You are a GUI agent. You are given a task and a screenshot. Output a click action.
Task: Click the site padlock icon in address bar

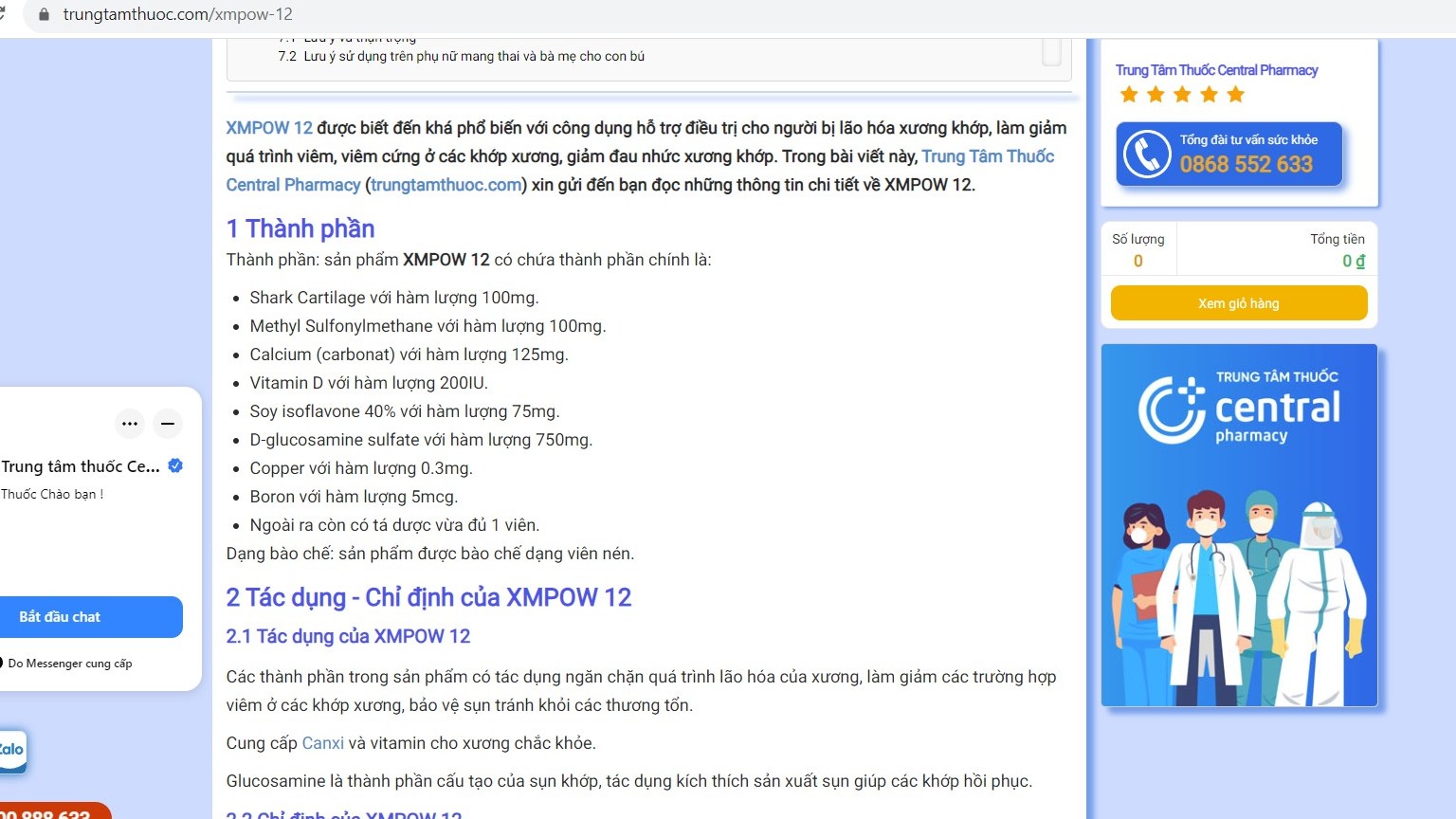click(x=43, y=14)
